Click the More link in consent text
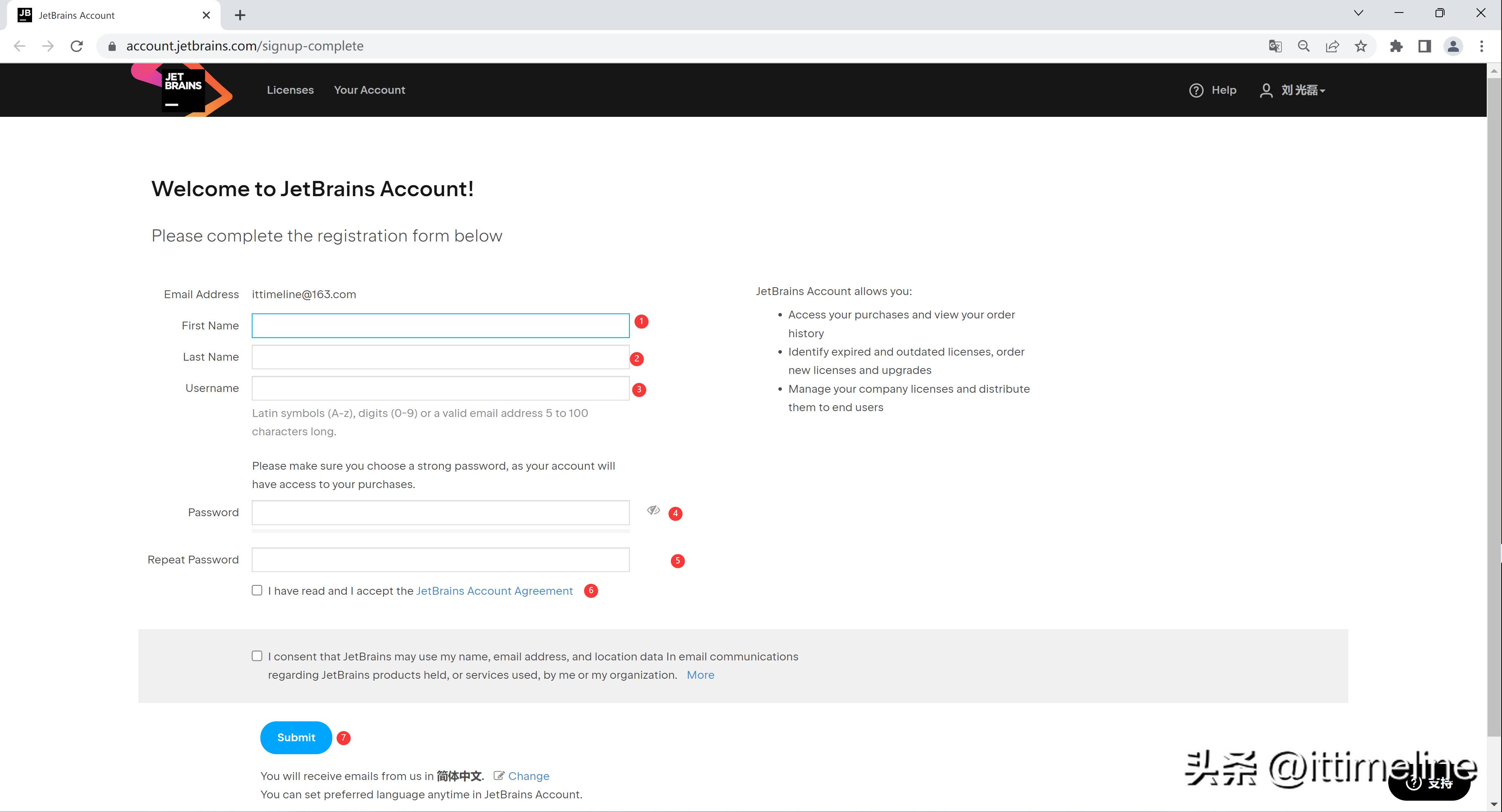 [700, 674]
